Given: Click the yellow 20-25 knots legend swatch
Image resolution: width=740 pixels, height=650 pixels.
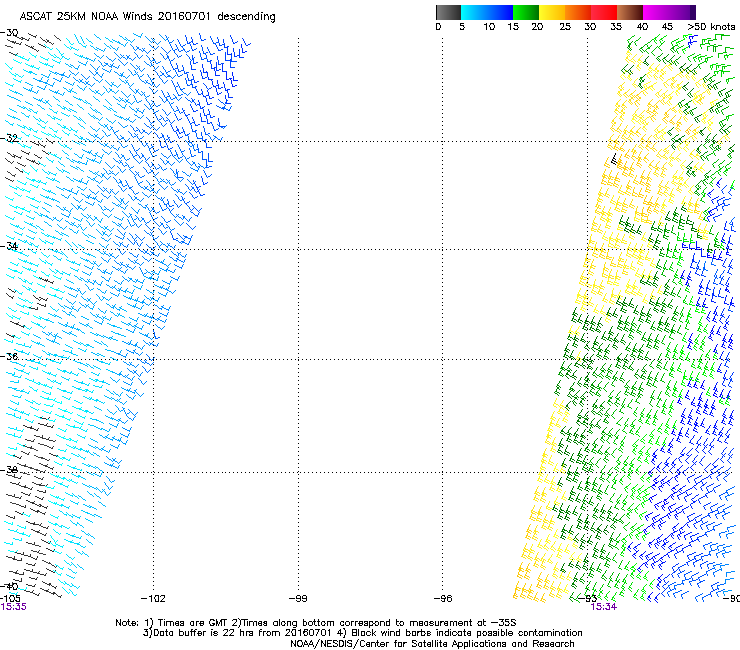Looking at the screenshot, I should (552, 12).
